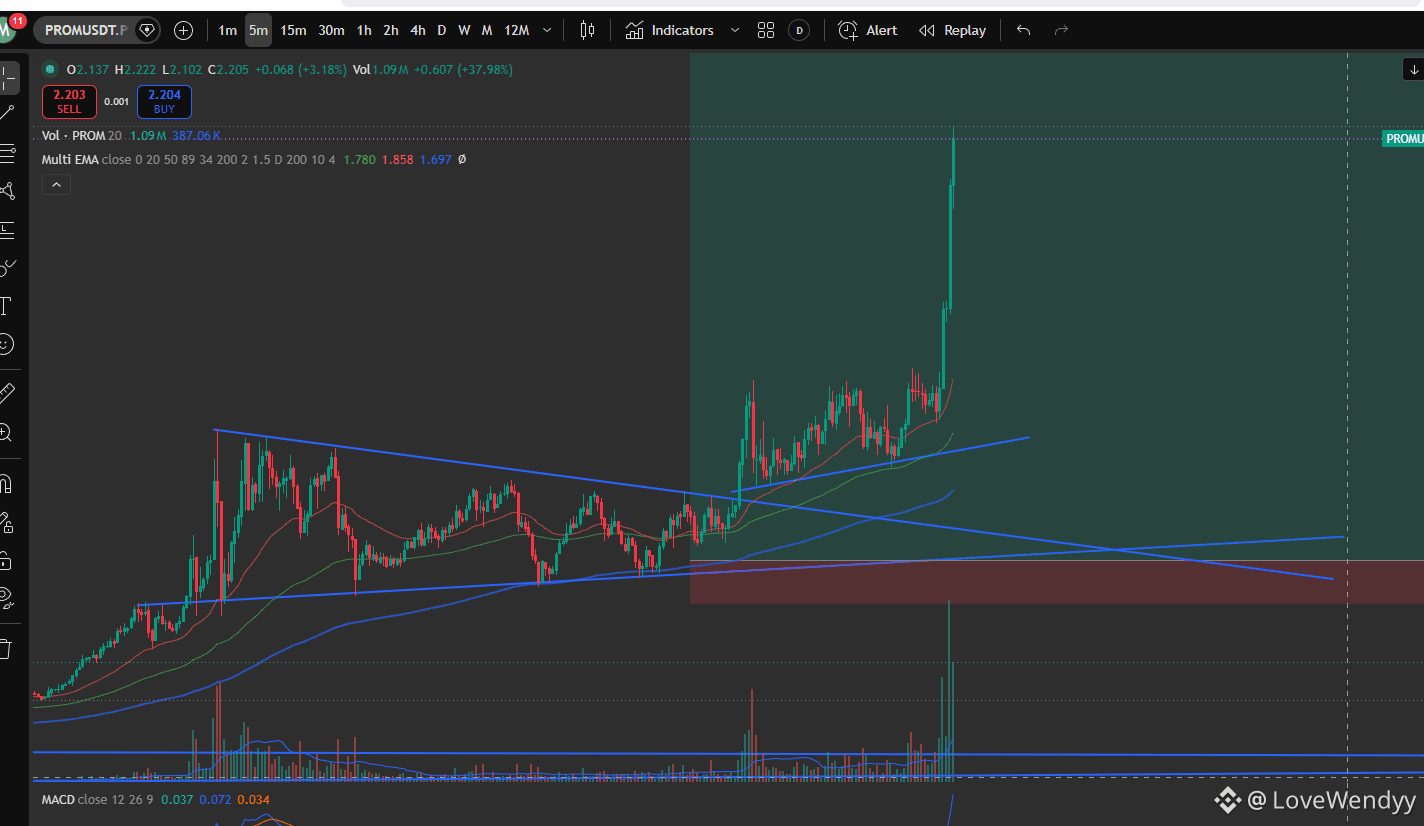Screen dimensions: 1424x826
Task: Create an Alert
Action: (868, 30)
